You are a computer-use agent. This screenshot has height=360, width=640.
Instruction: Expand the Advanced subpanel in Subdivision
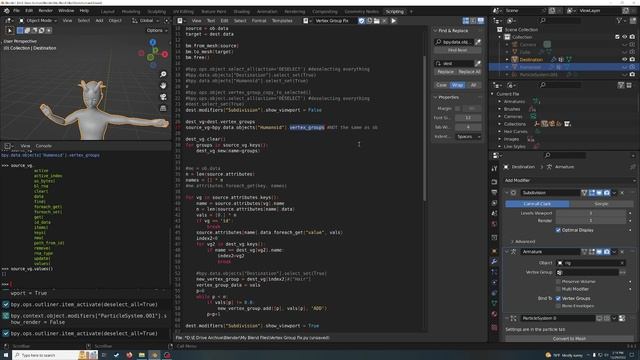pyautogui.click(x=524, y=242)
